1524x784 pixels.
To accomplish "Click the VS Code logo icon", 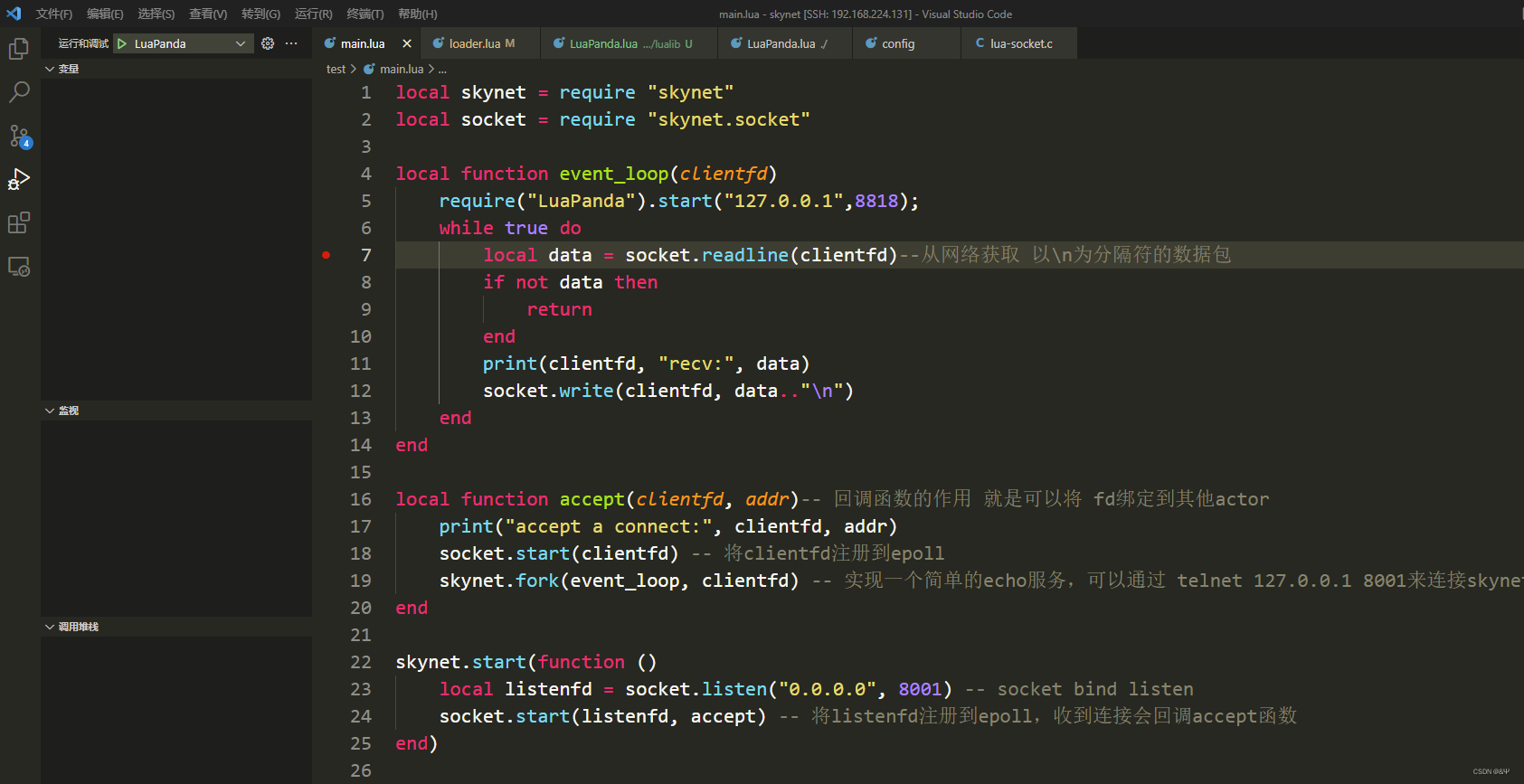I will point(14,14).
